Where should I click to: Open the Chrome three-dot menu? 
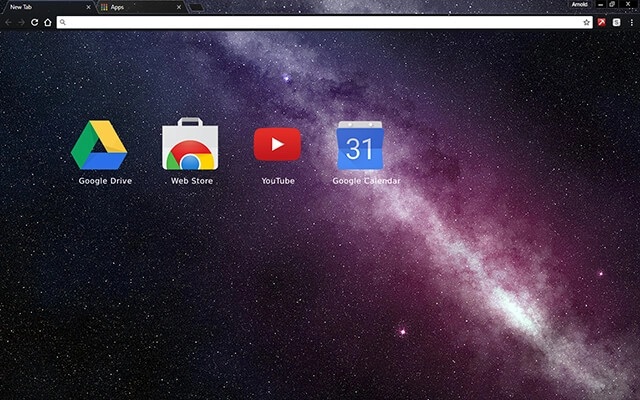[x=631, y=22]
